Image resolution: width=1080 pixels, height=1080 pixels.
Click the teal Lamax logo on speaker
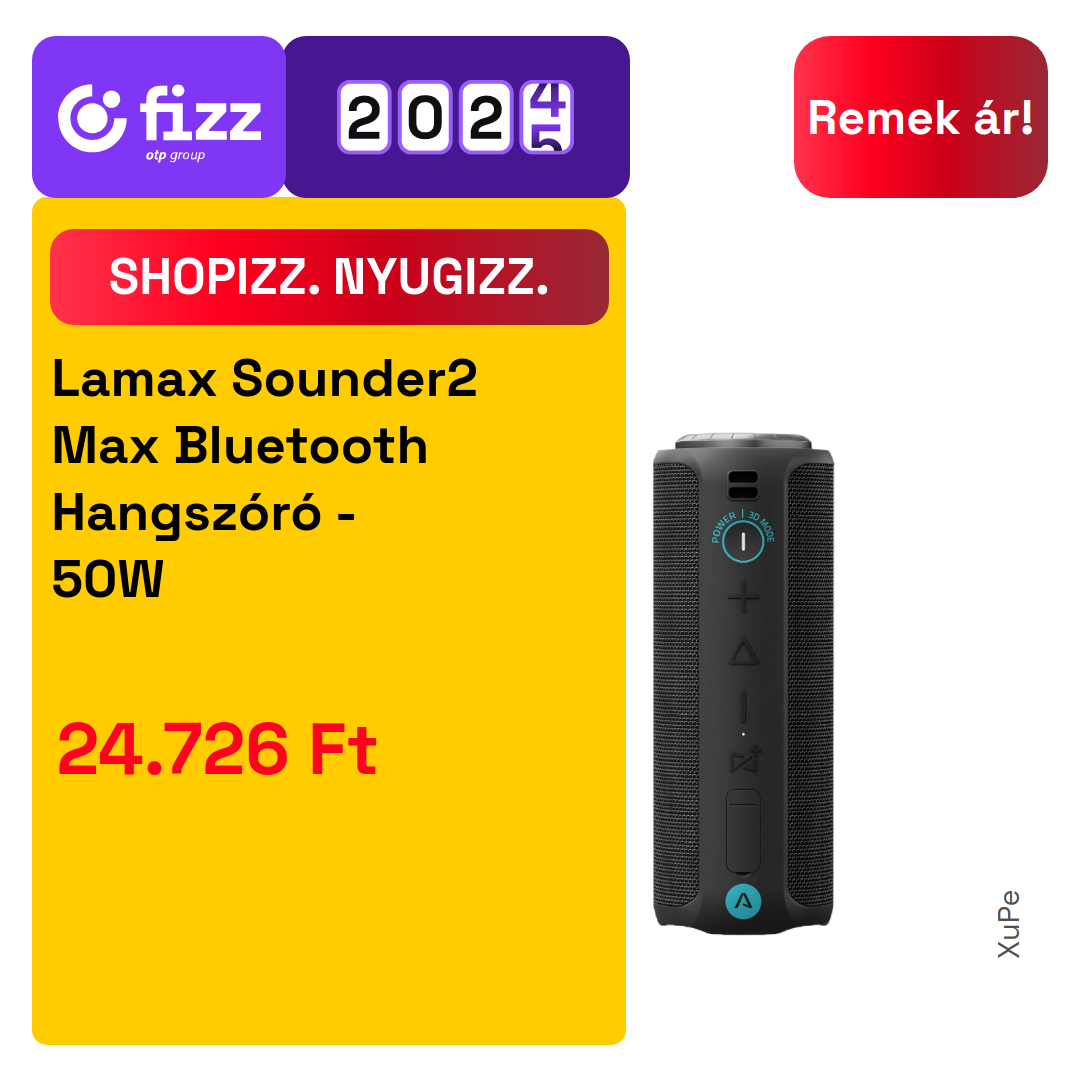tap(743, 901)
